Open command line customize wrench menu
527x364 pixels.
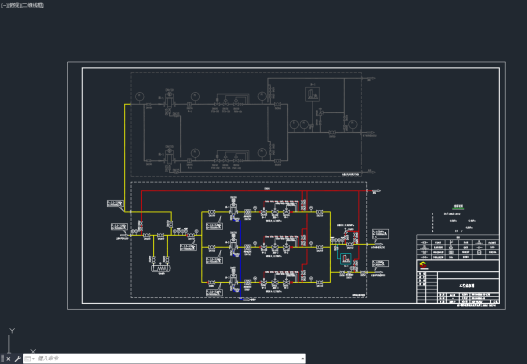pos(17,359)
